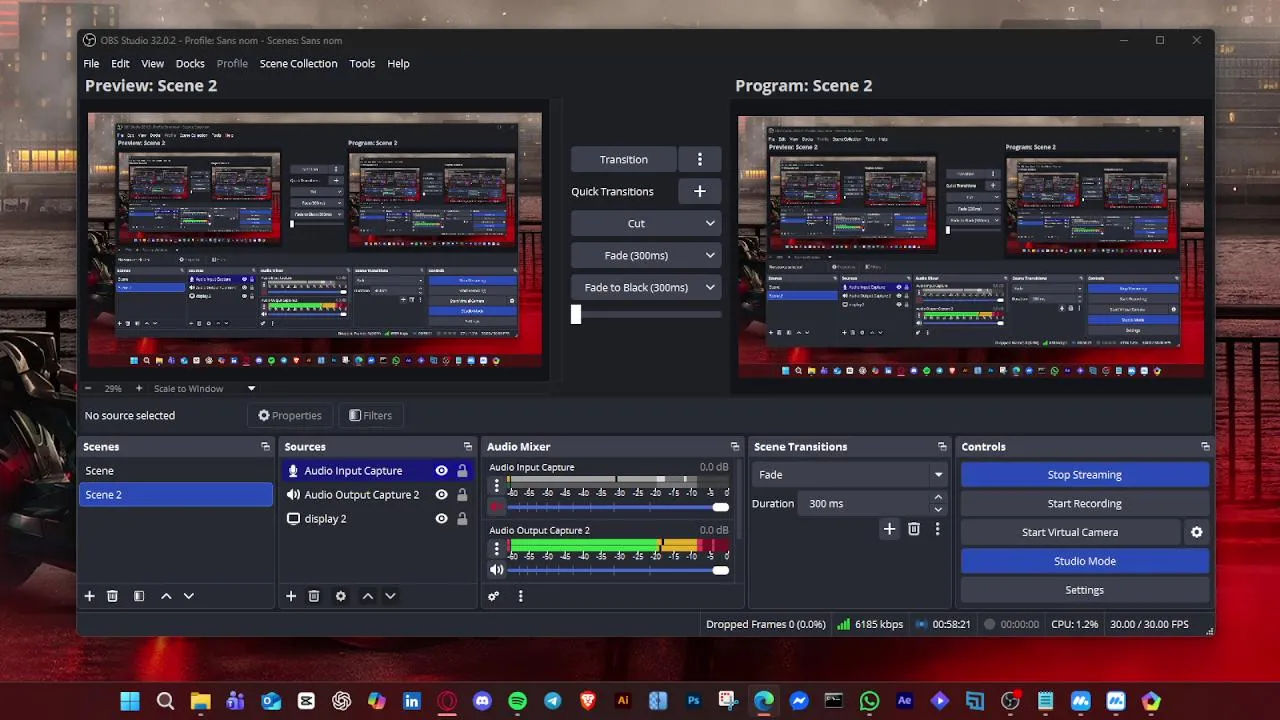Open Transition button options dots
The image size is (1280, 720).
point(700,159)
